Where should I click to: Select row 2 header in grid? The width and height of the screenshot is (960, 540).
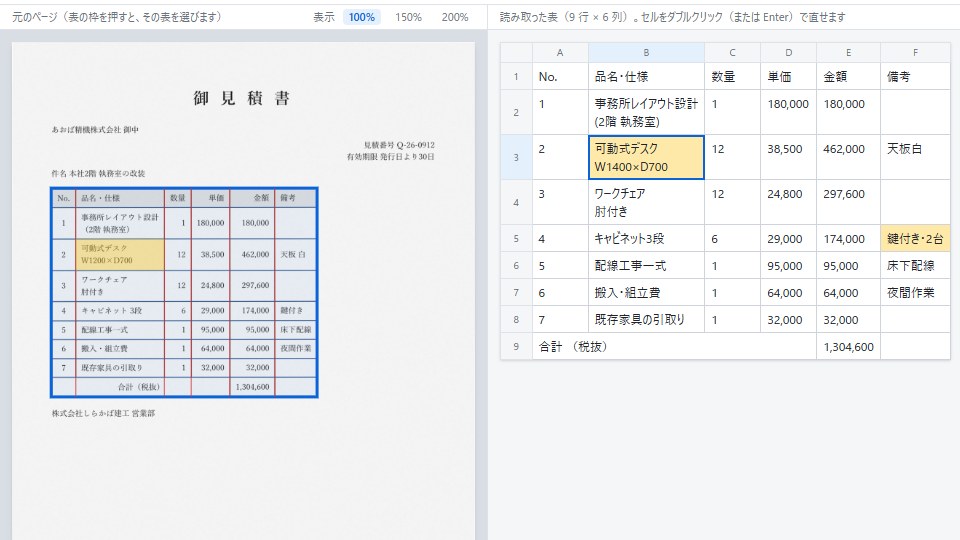(516, 112)
